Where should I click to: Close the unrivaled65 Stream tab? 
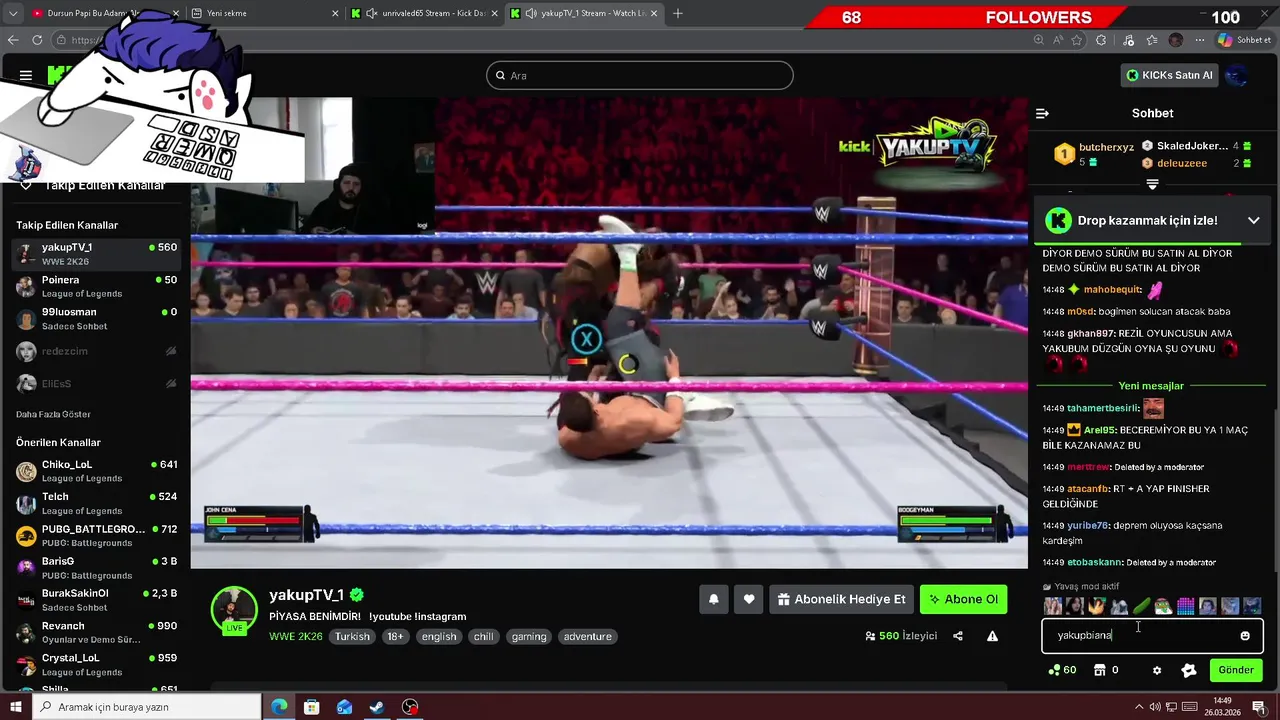click(x=494, y=13)
